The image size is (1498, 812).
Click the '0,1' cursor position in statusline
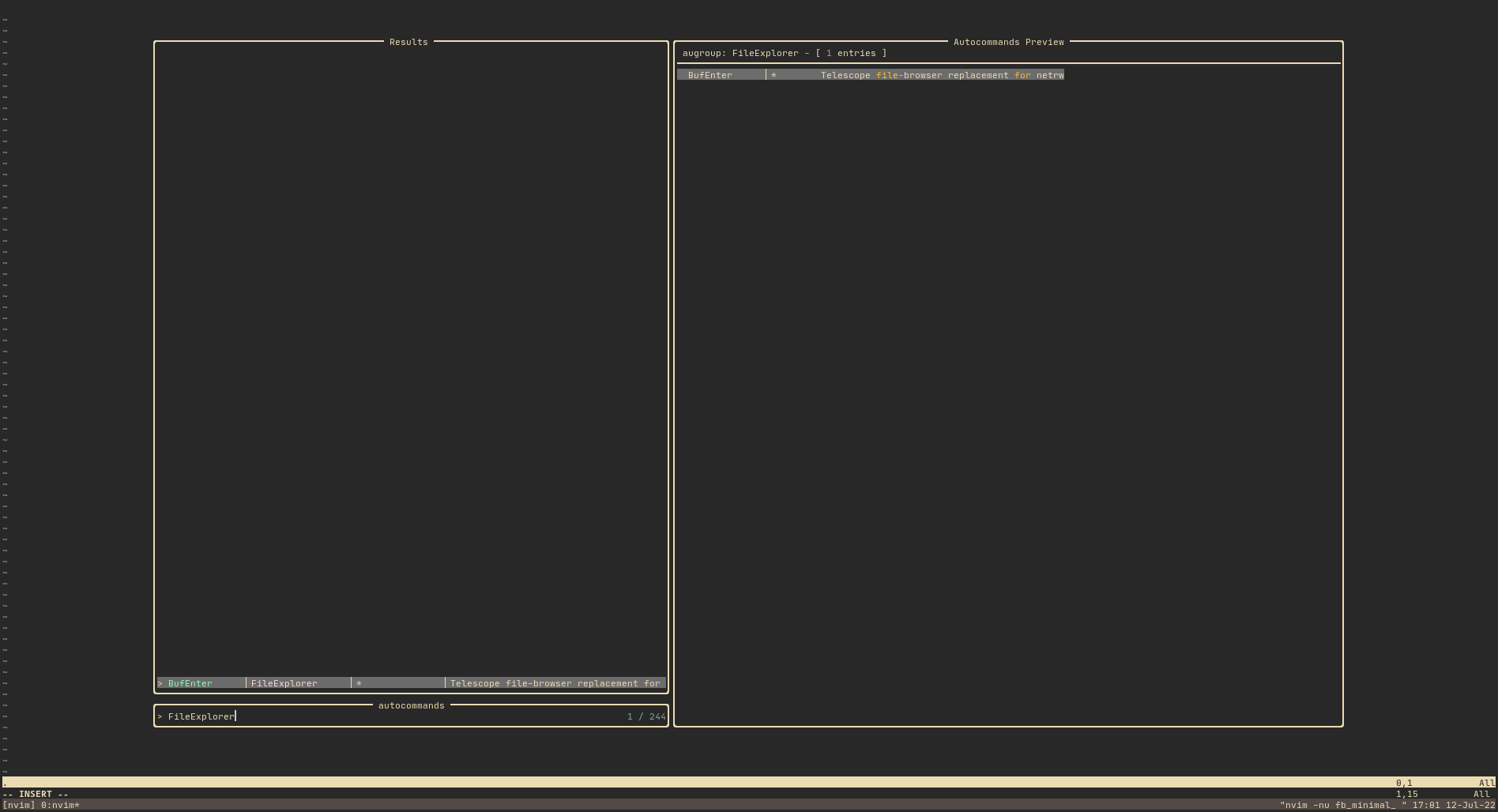point(1404,783)
